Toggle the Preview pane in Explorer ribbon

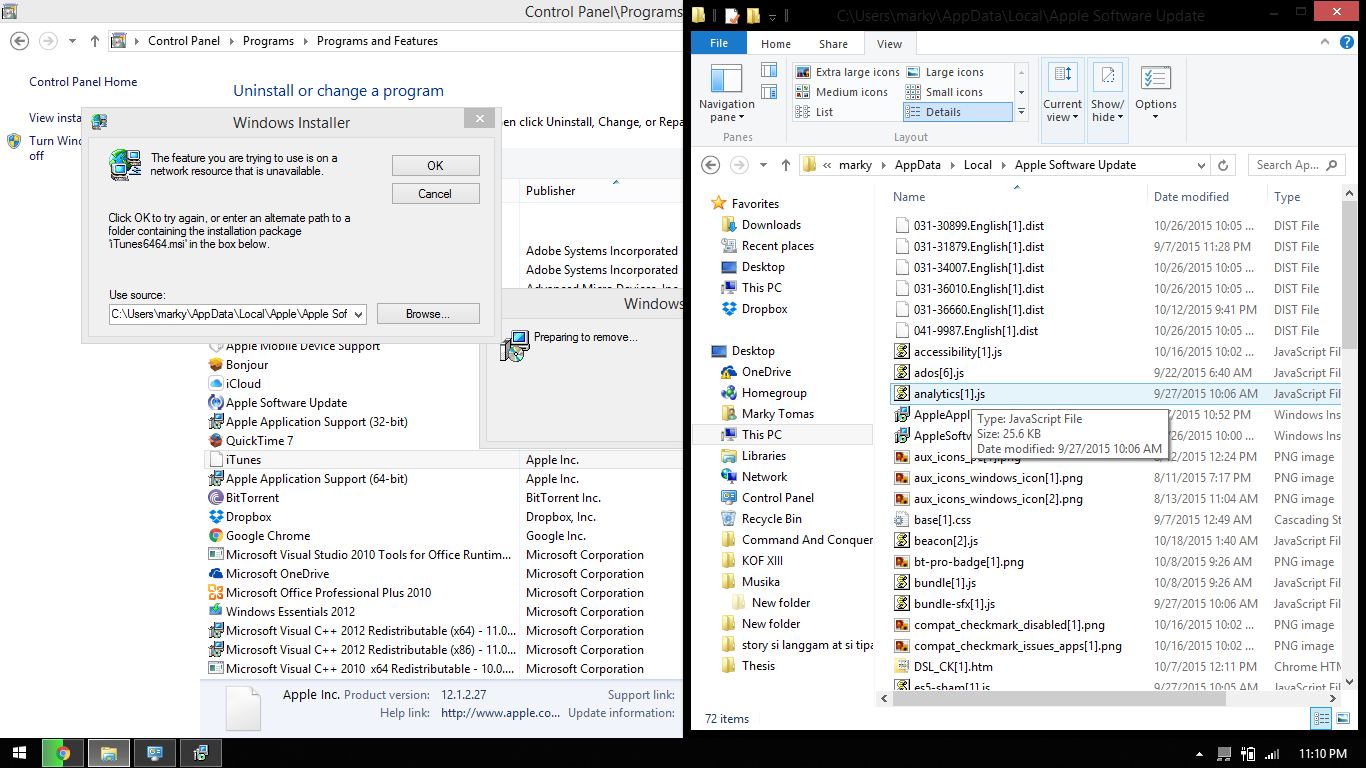(x=769, y=70)
